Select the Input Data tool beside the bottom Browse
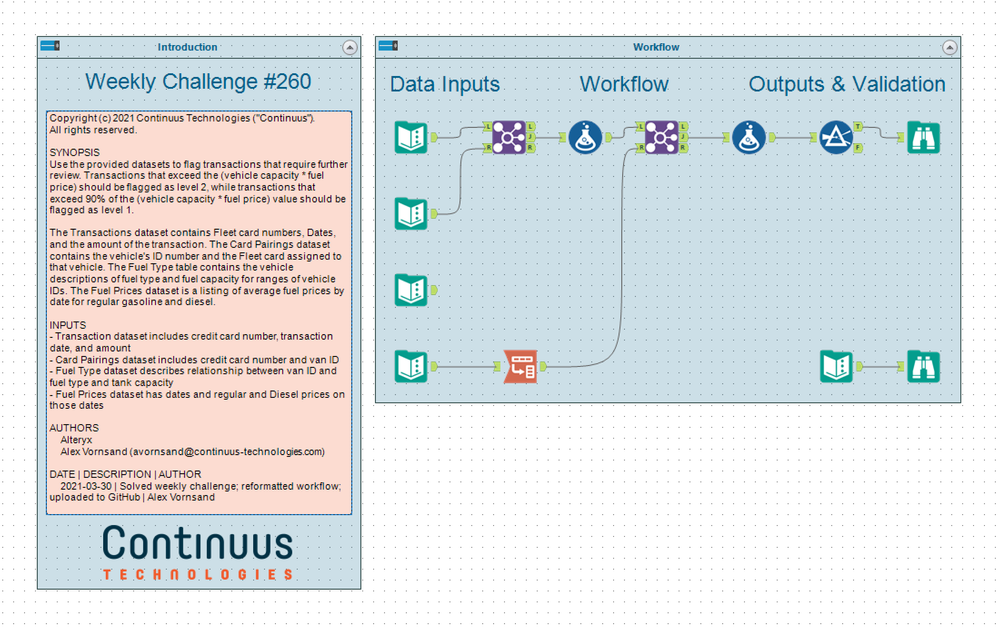This screenshot has height=627, width=999. 836,367
